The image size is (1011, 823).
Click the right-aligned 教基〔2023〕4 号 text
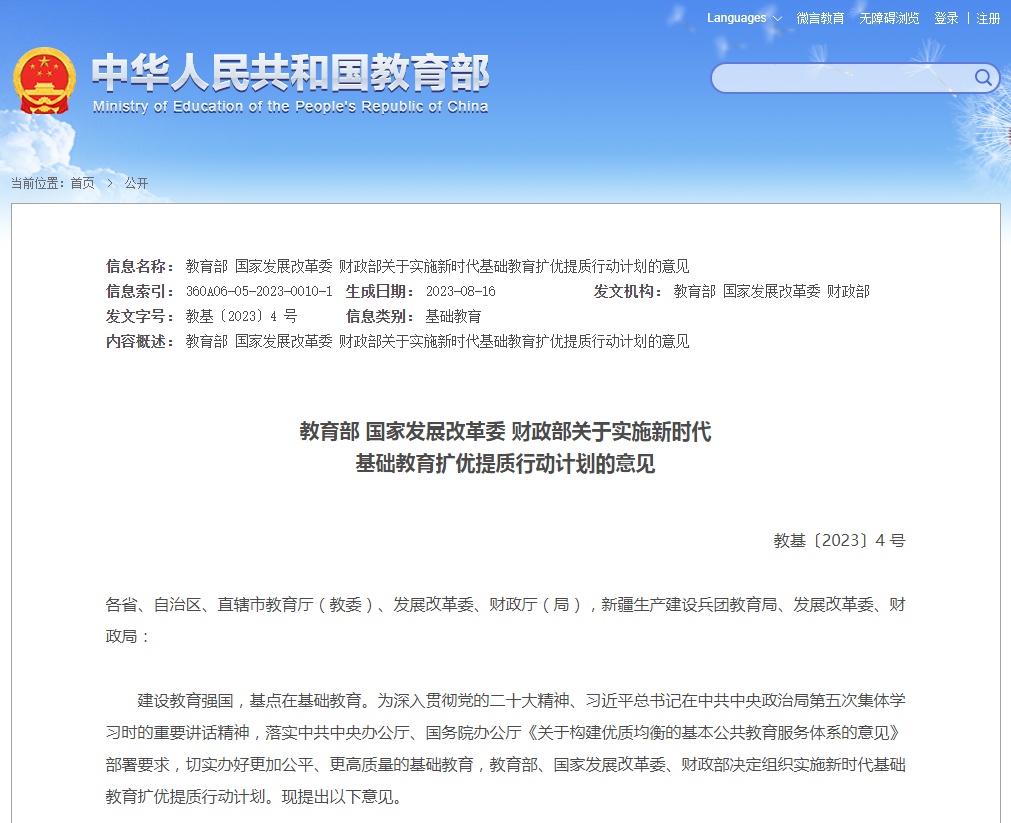point(839,540)
